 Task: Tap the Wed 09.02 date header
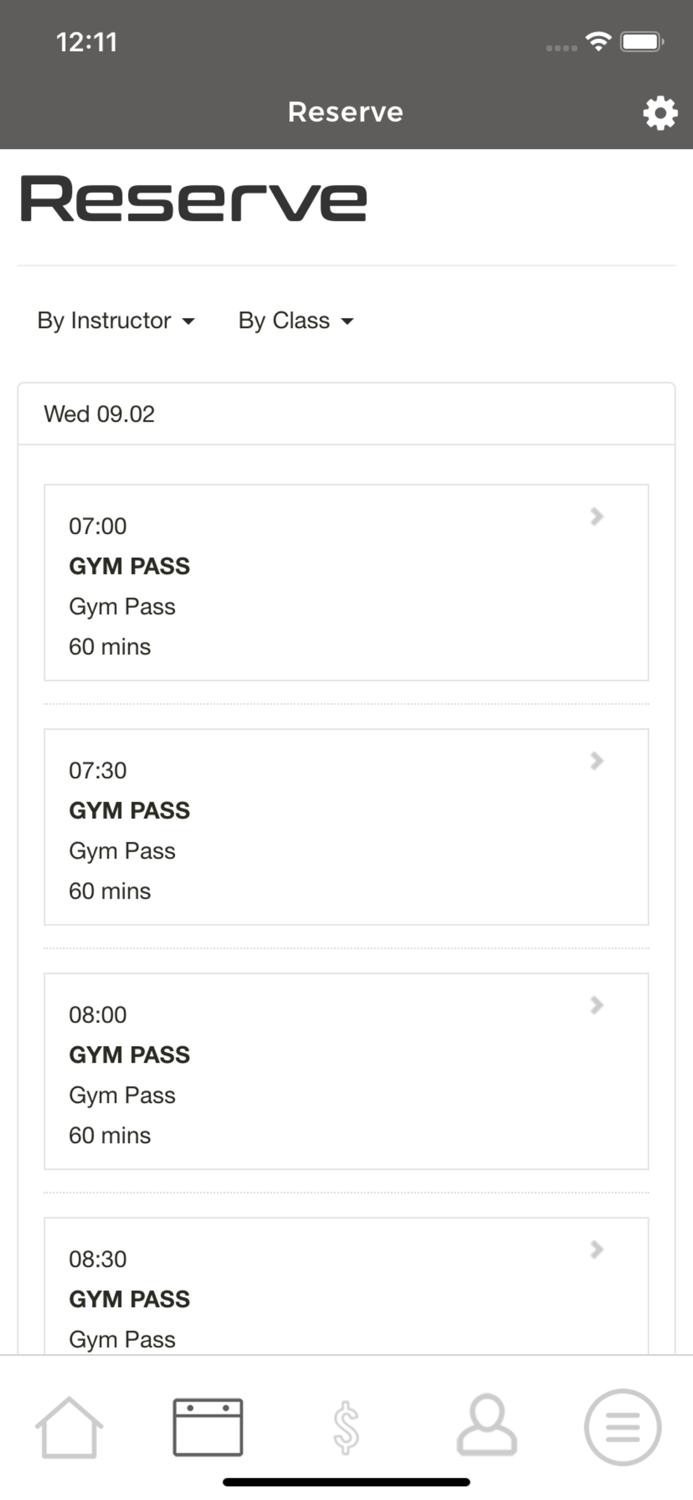99,414
